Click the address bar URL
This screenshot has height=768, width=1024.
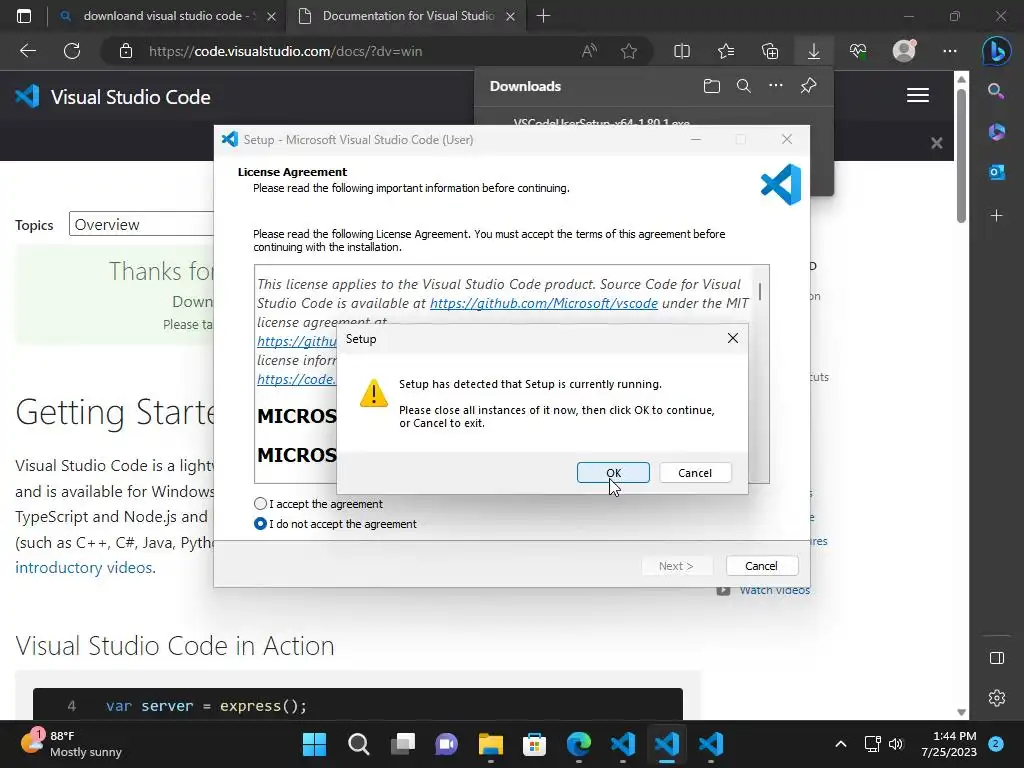click(285, 51)
